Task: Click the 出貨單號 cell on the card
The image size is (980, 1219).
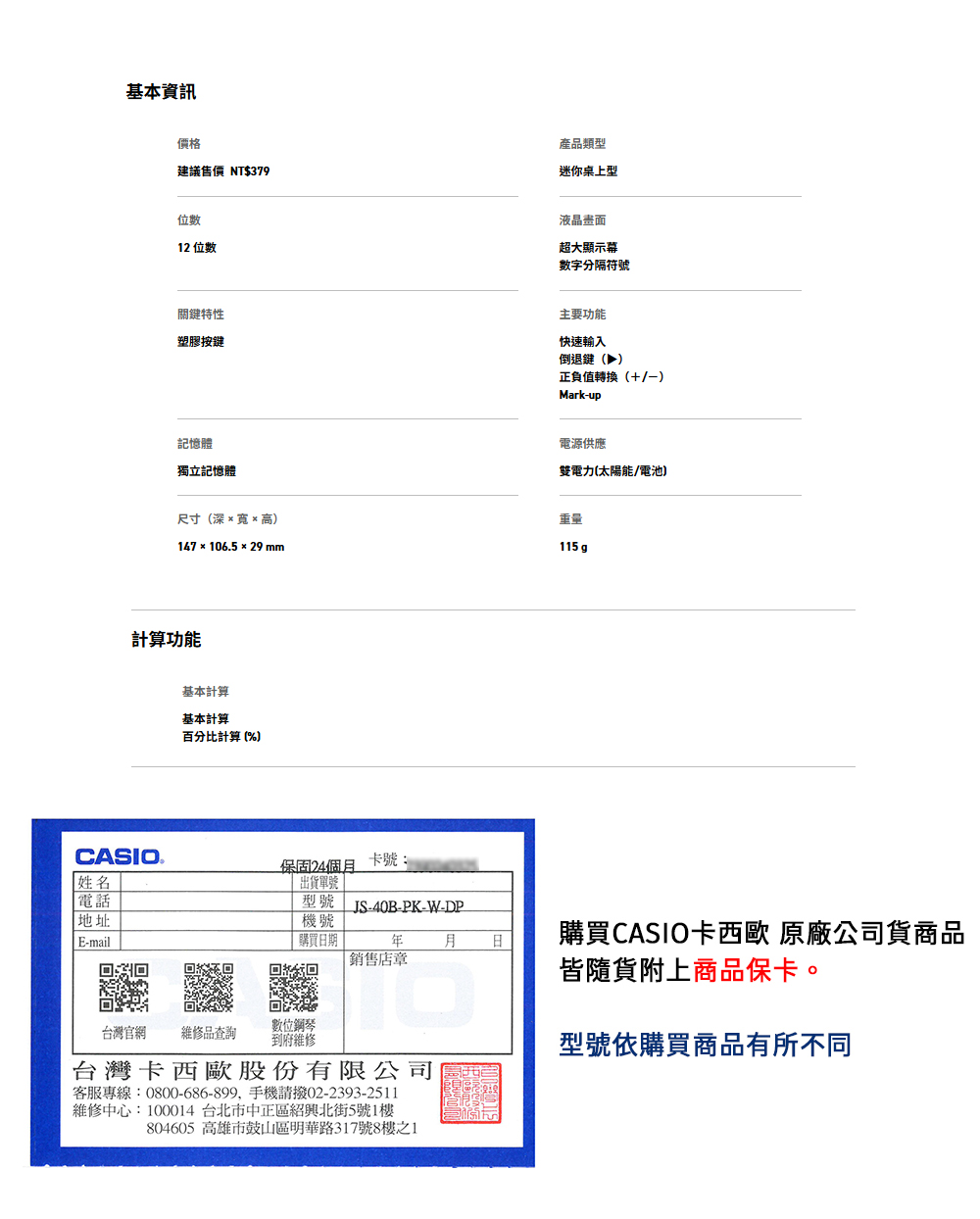Action: tap(318, 883)
